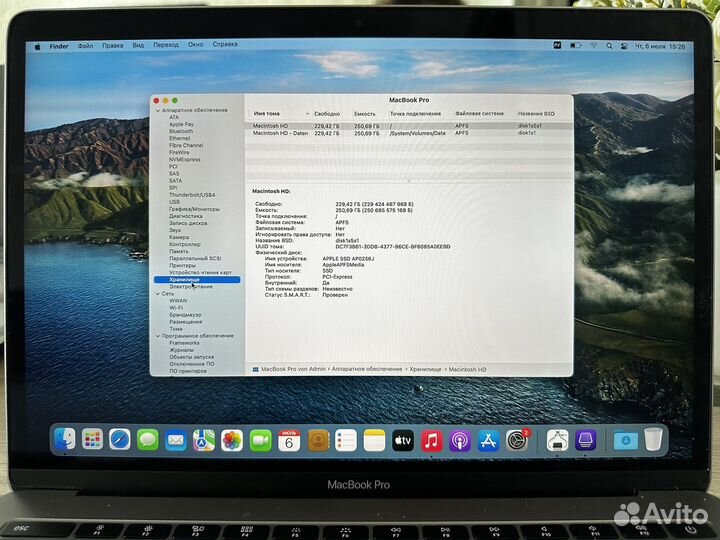The width and height of the screenshot is (720, 540).
Task: Click the battery status icon
Action: coord(575,45)
